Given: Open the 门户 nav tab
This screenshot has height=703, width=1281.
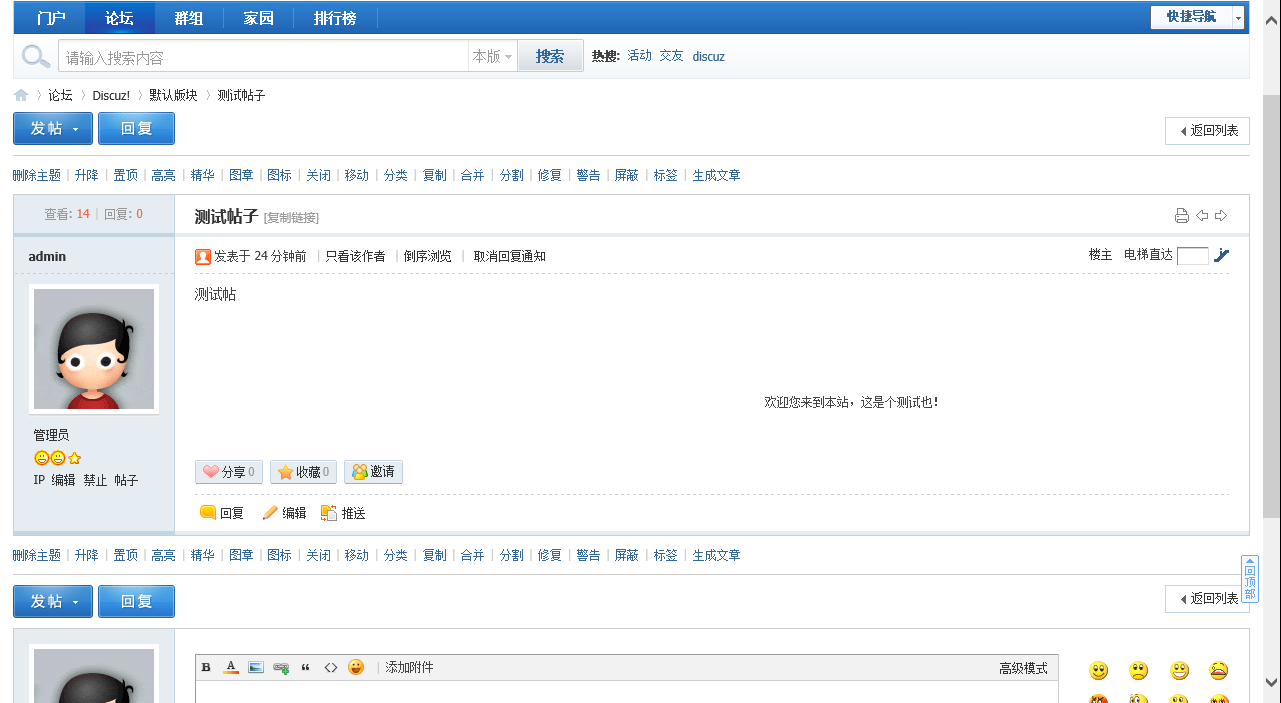Looking at the screenshot, I should click(51, 18).
